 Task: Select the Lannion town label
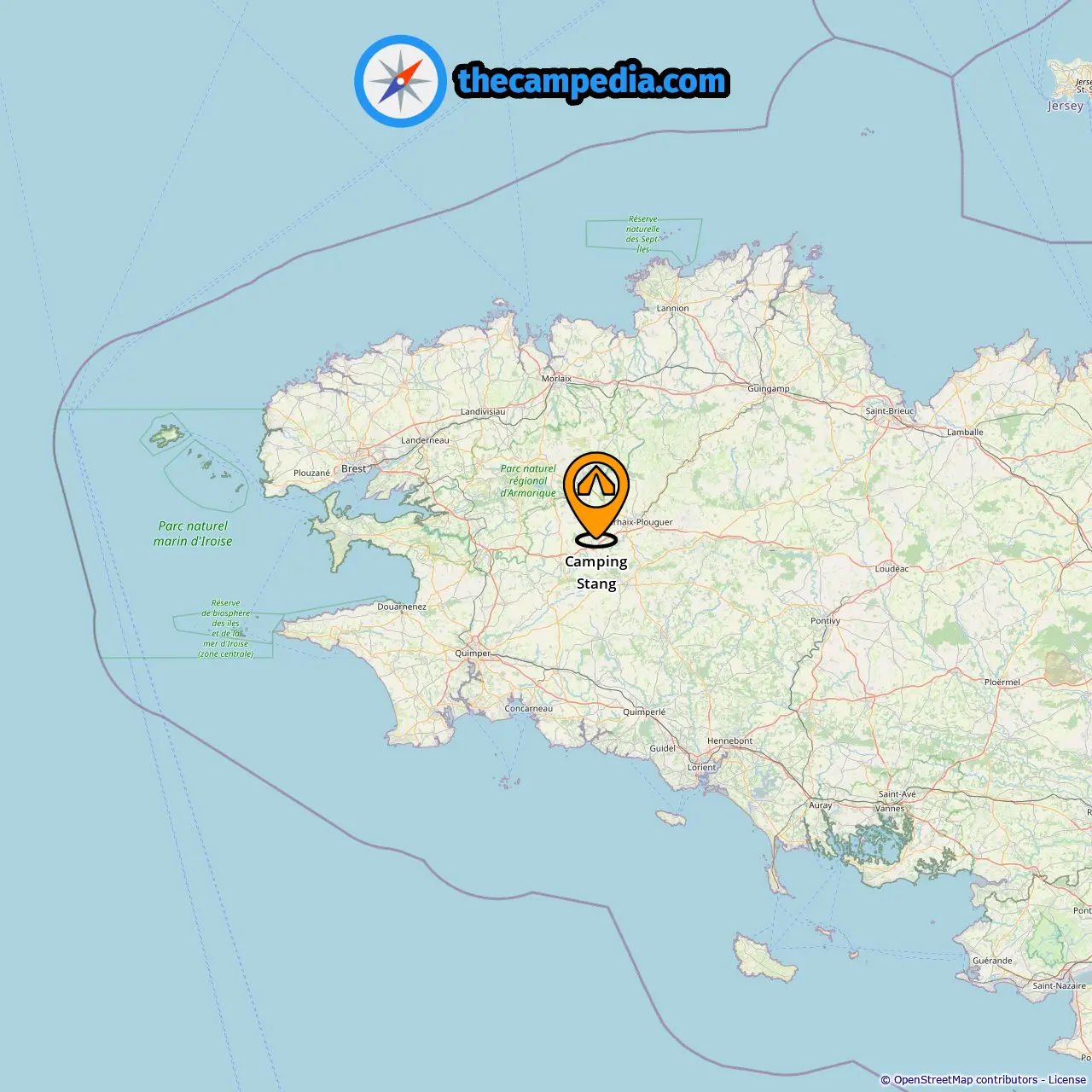pyautogui.click(x=673, y=308)
